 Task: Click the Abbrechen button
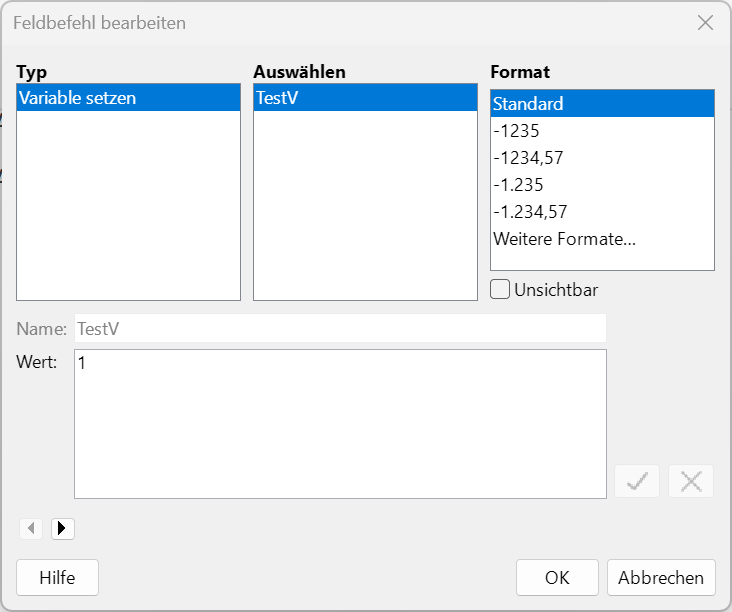point(661,577)
